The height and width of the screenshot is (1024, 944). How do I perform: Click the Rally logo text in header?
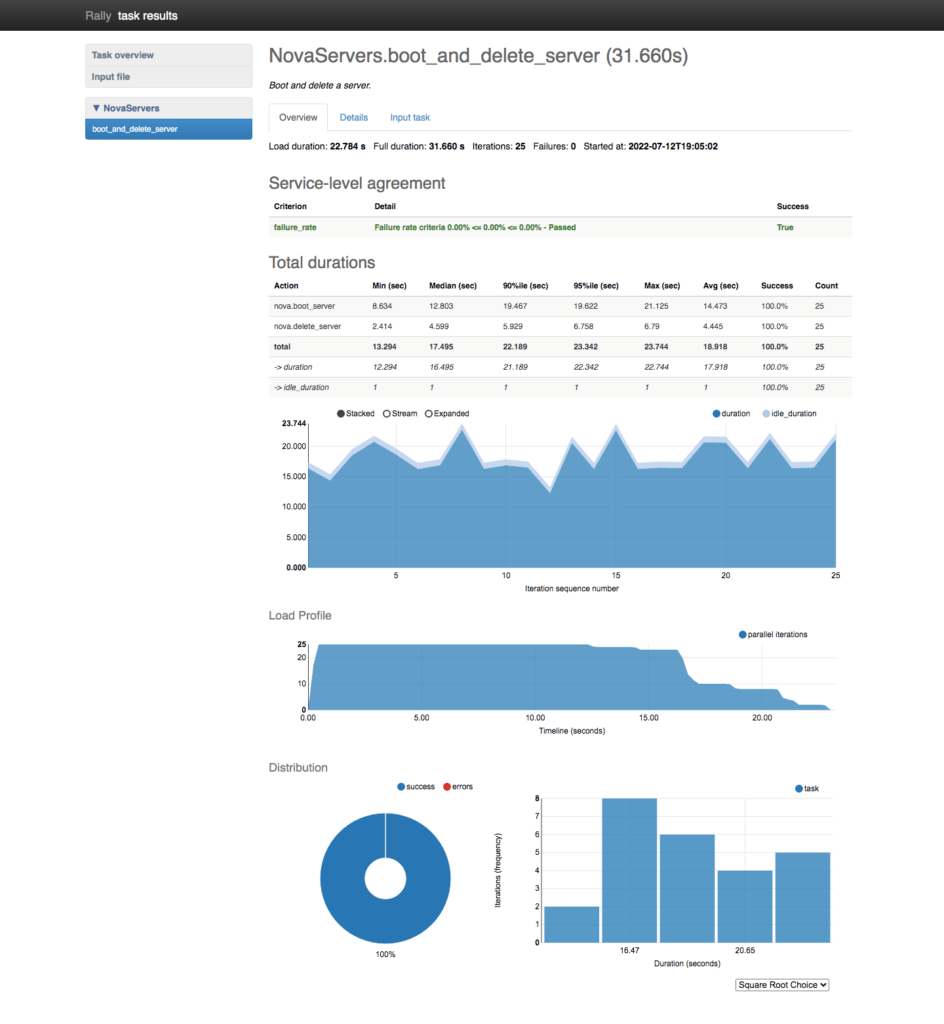98,16
